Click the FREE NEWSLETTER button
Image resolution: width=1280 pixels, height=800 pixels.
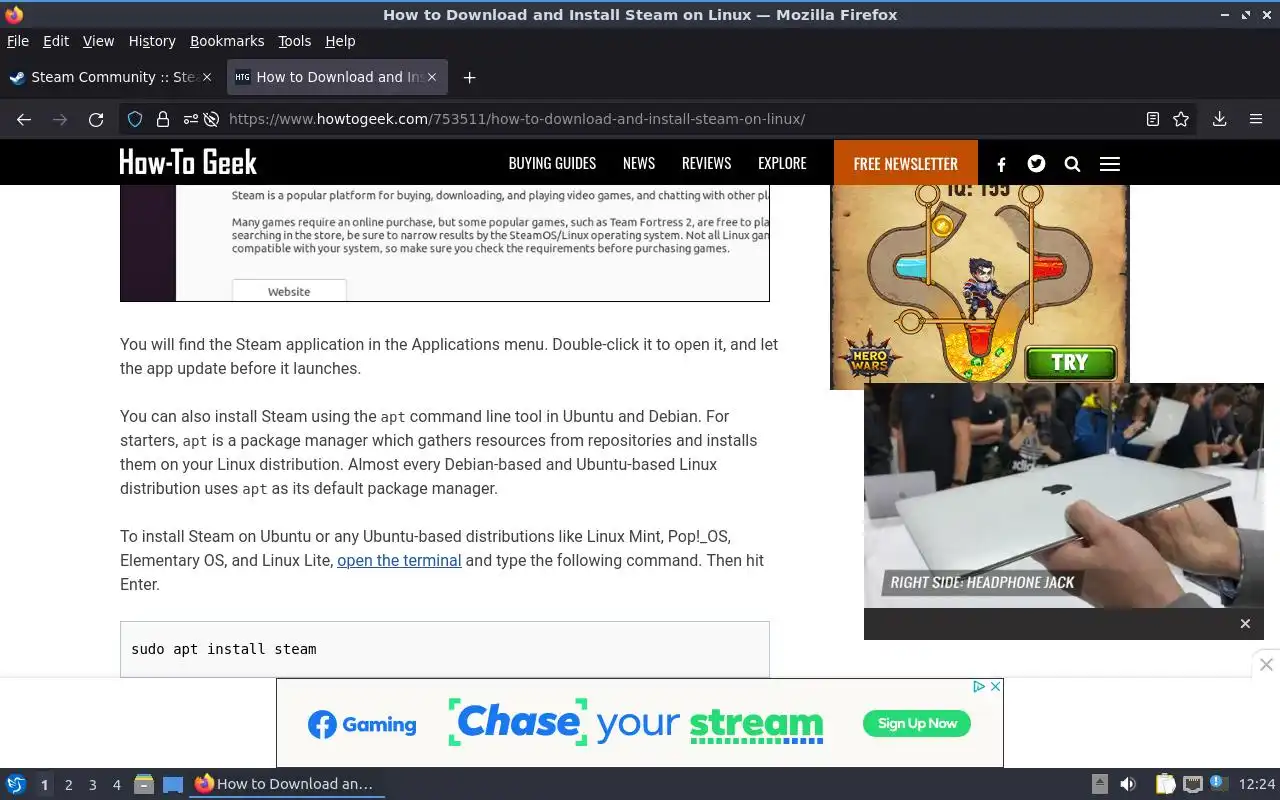[906, 163]
